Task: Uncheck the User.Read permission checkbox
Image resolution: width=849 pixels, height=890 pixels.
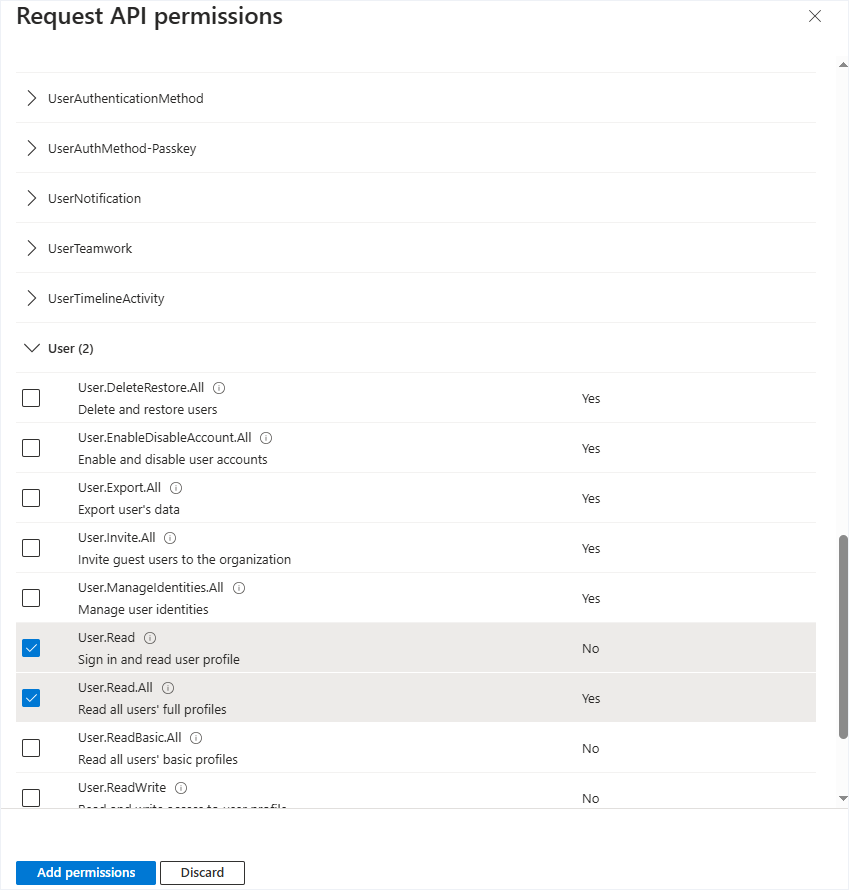Action: click(31, 648)
